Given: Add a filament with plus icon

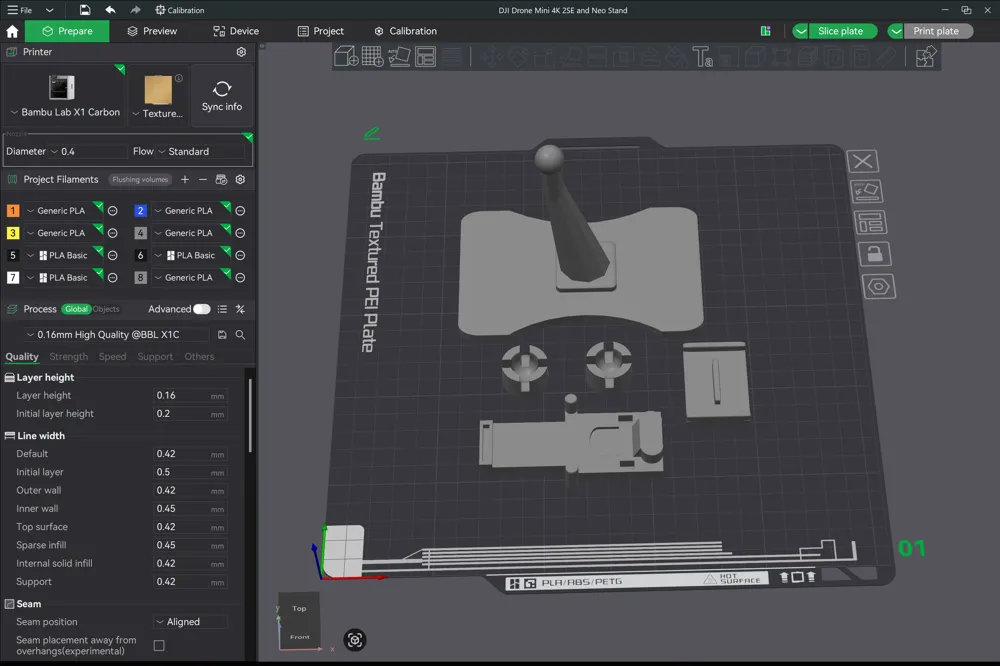Looking at the screenshot, I should point(185,179).
